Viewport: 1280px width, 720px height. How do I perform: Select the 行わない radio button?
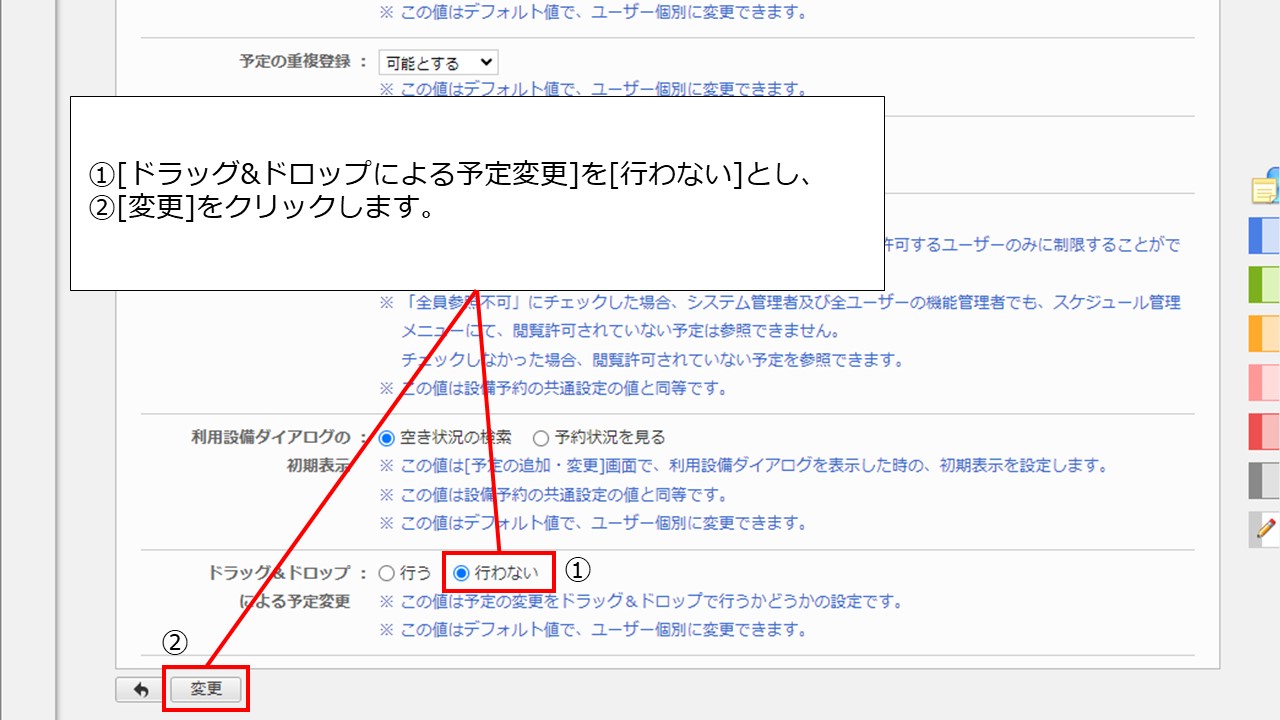point(461,573)
